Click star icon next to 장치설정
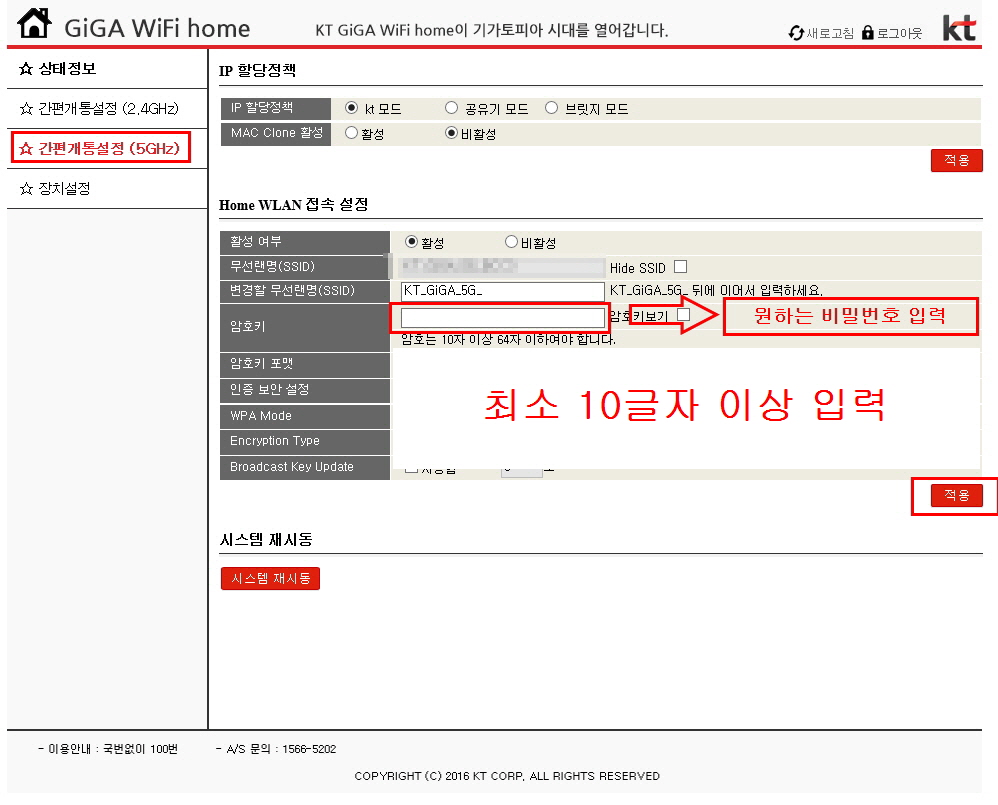 25,188
